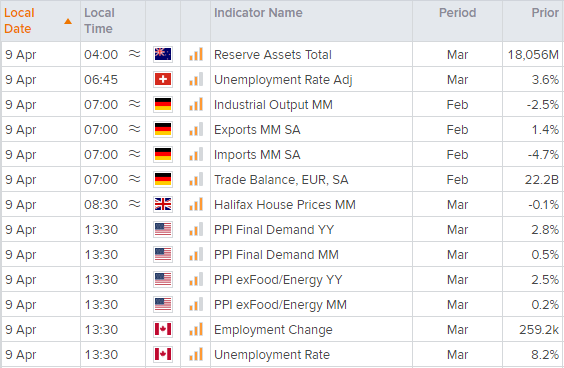Viewport: 564px width, 368px height.
Task: Open the Trade Balance, EUR, SA indicator
Action: pos(281,180)
